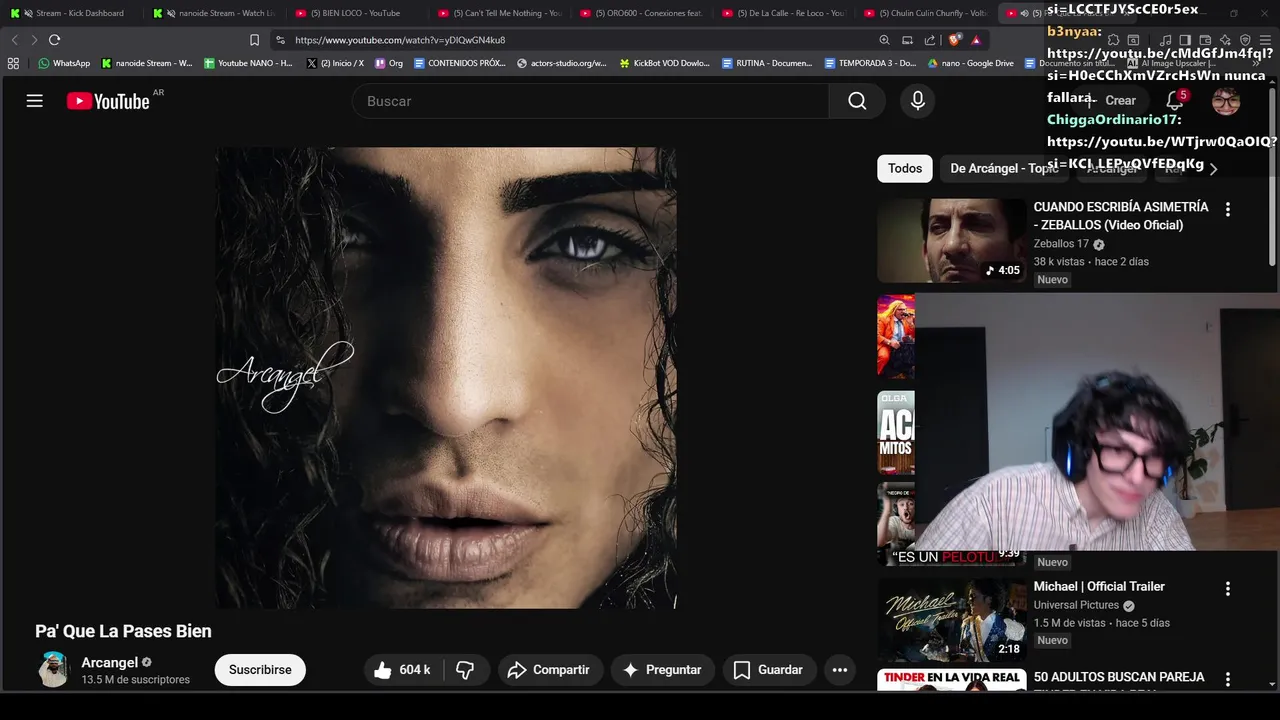
Task: Subscribe to Arcangel with Suscribirse button
Action: [x=260, y=670]
